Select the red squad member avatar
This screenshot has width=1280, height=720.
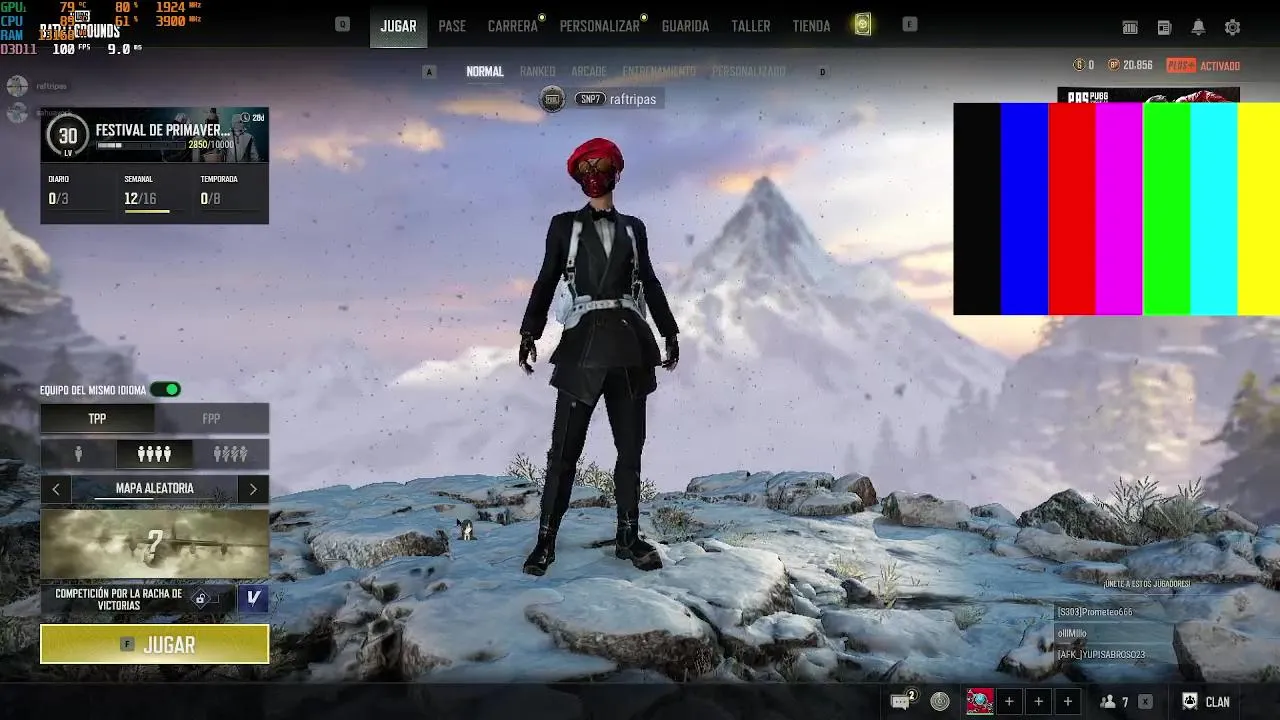click(979, 701)
